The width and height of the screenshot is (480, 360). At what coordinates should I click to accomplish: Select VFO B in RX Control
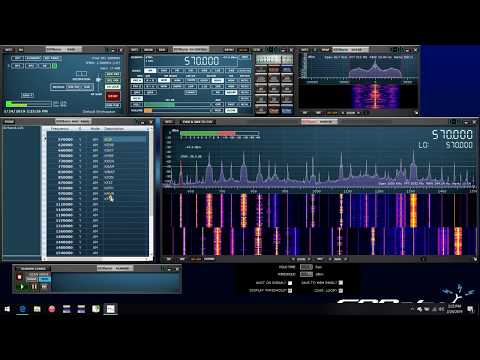coord(137,86)
